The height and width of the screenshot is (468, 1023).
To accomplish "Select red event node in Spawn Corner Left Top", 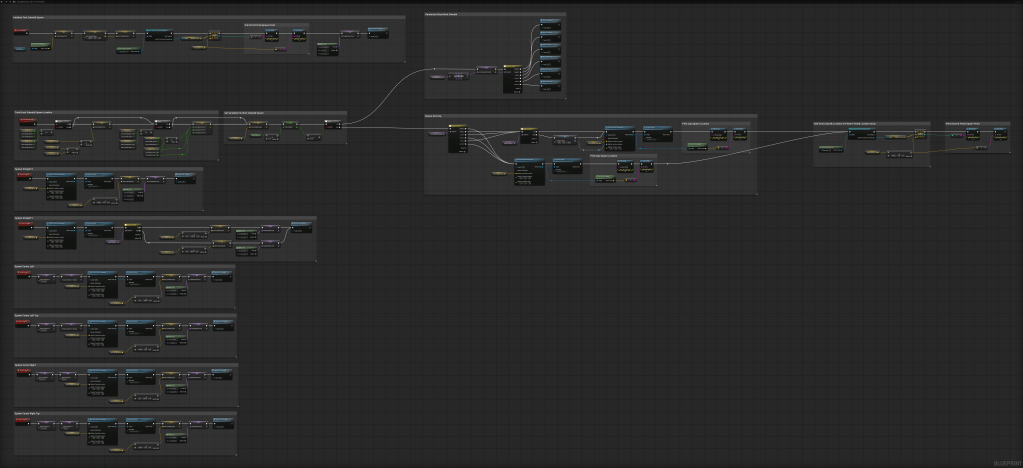I will tap(22, 324).
